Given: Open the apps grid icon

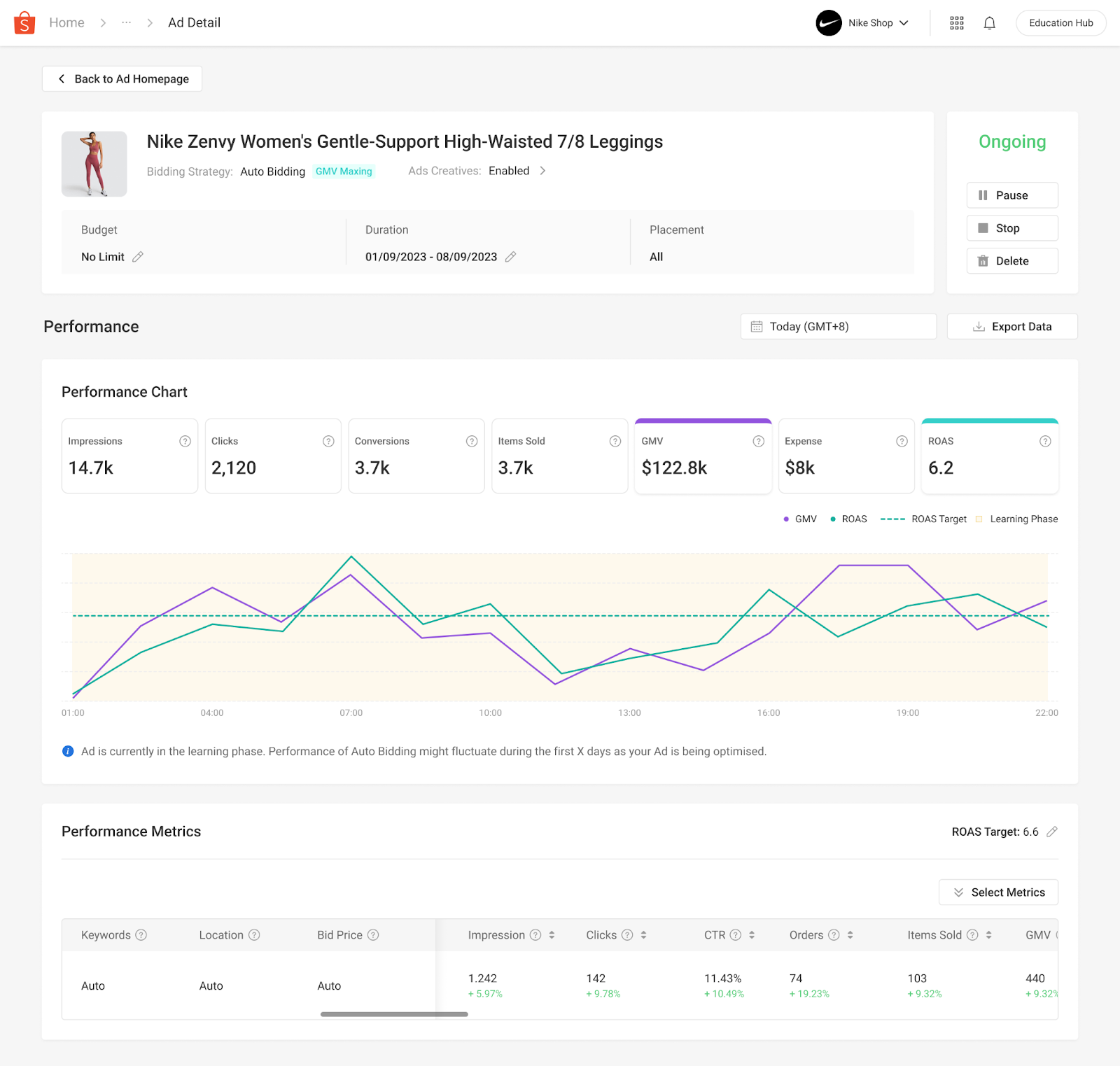Looking at the screenshot, I should [x=957, y=23].
